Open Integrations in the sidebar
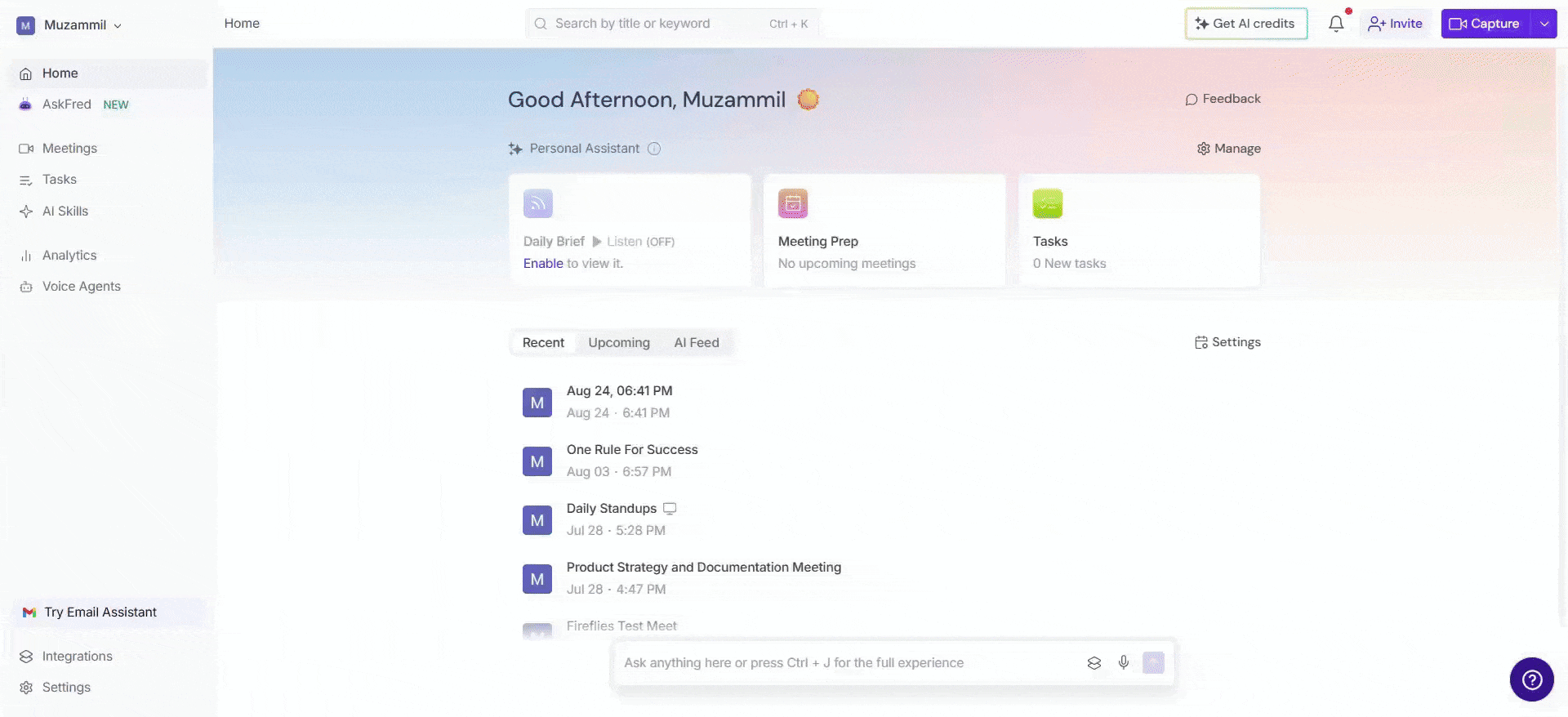The width and height of the screenshot is (1568, 717). 109,657
